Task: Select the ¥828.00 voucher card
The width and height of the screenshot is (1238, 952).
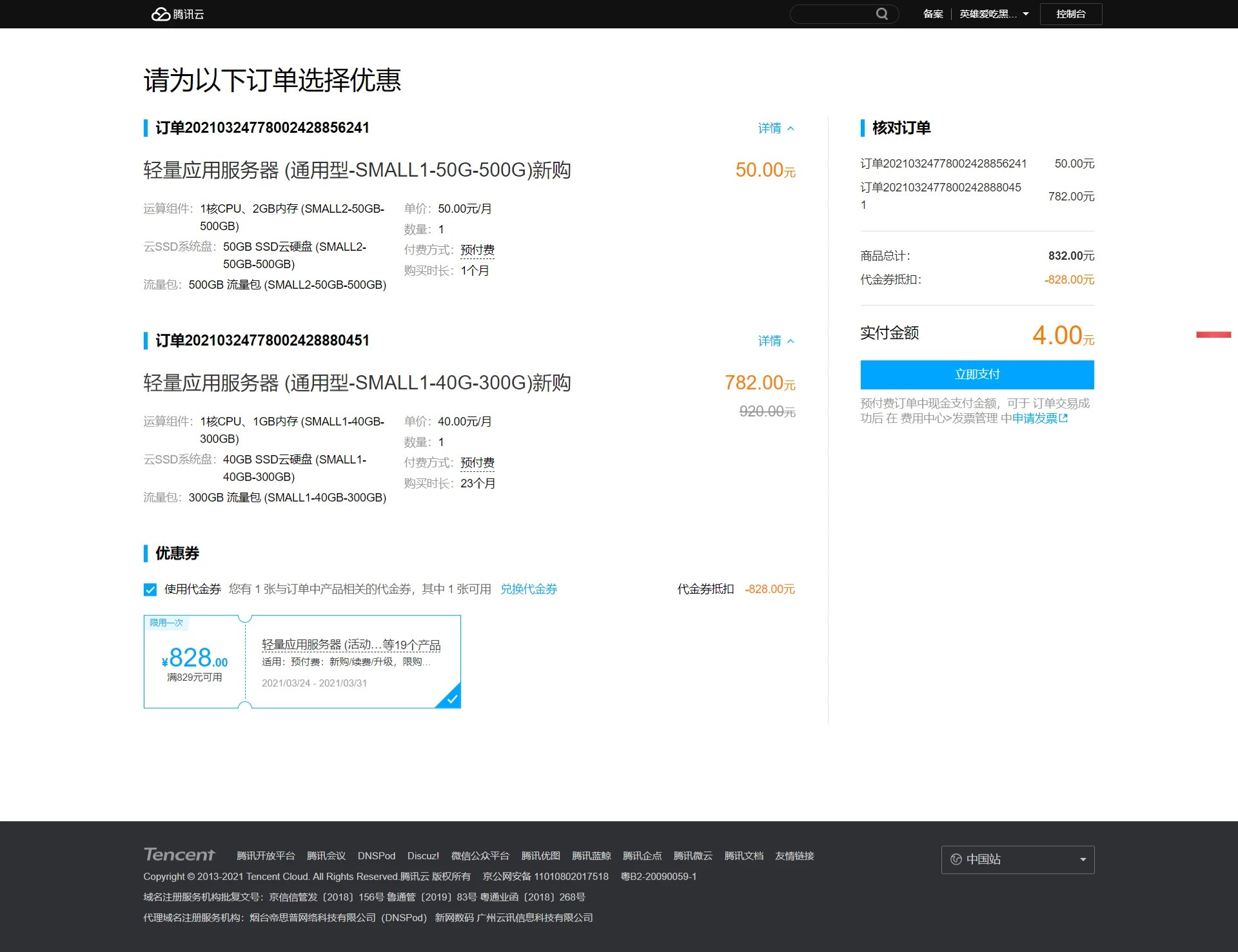Action: (x=302, y=661)
